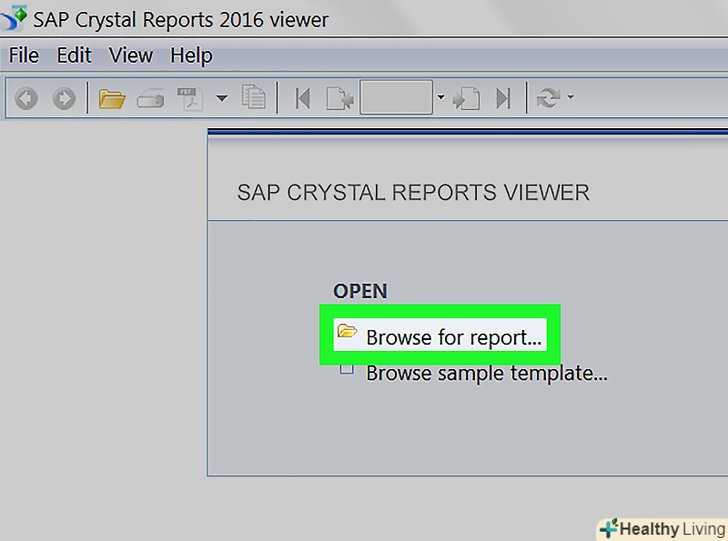The width and height of the screenshot is (728, 541).
Task: Go to last page icon
Action: coord(503,98)
